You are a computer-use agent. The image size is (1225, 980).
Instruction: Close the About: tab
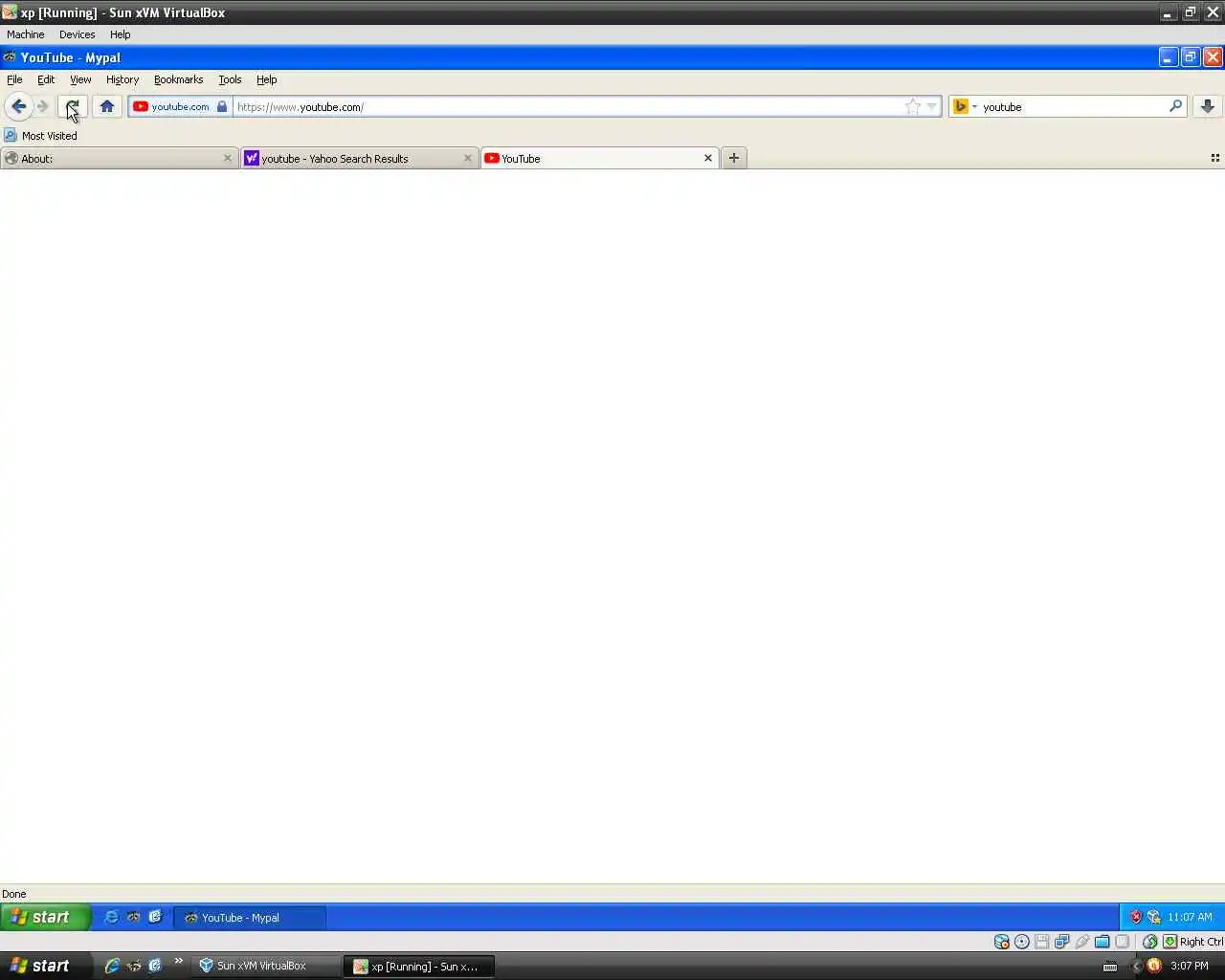[228, 158]
